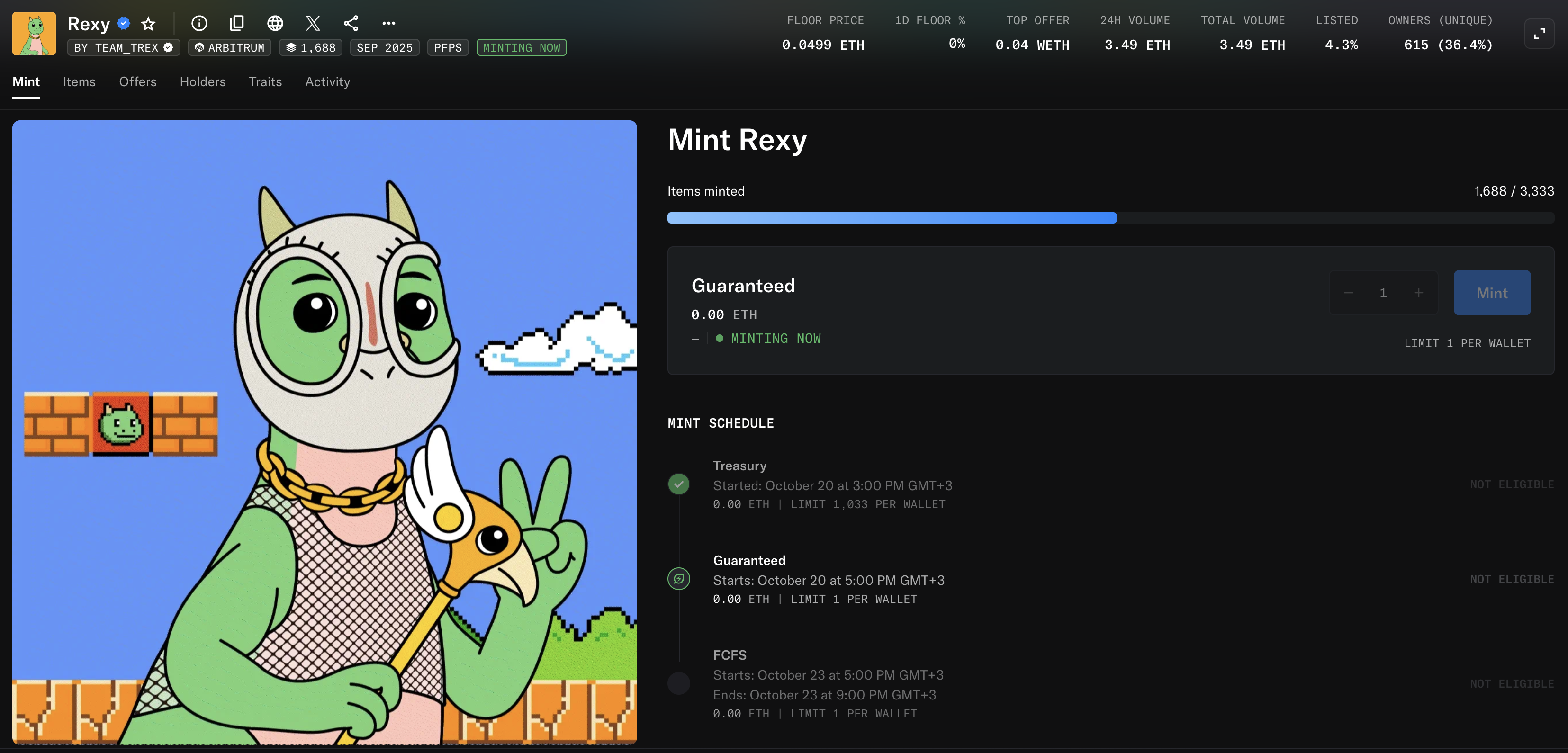Open the X (Twitter) profile icon
The image size is (1568, 753).
click(x=313, y=24)
